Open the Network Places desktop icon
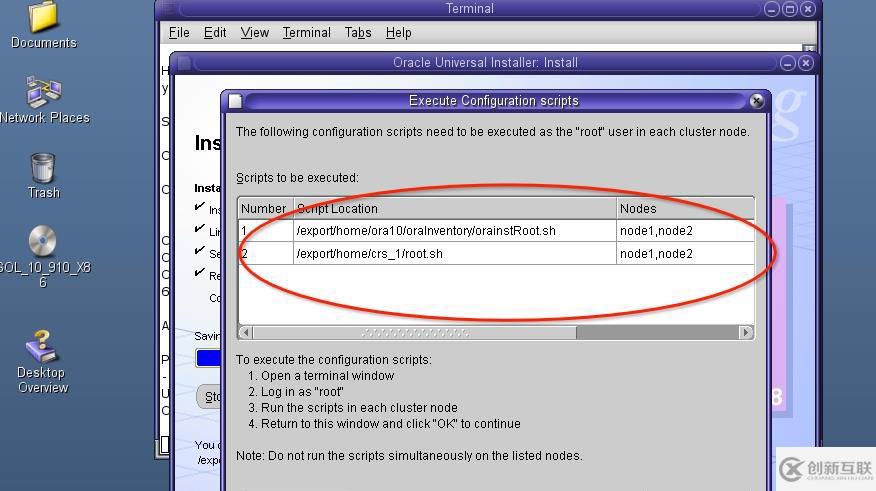Image resolution: width=876 pixels, height=491 pixels. point(44,101)
